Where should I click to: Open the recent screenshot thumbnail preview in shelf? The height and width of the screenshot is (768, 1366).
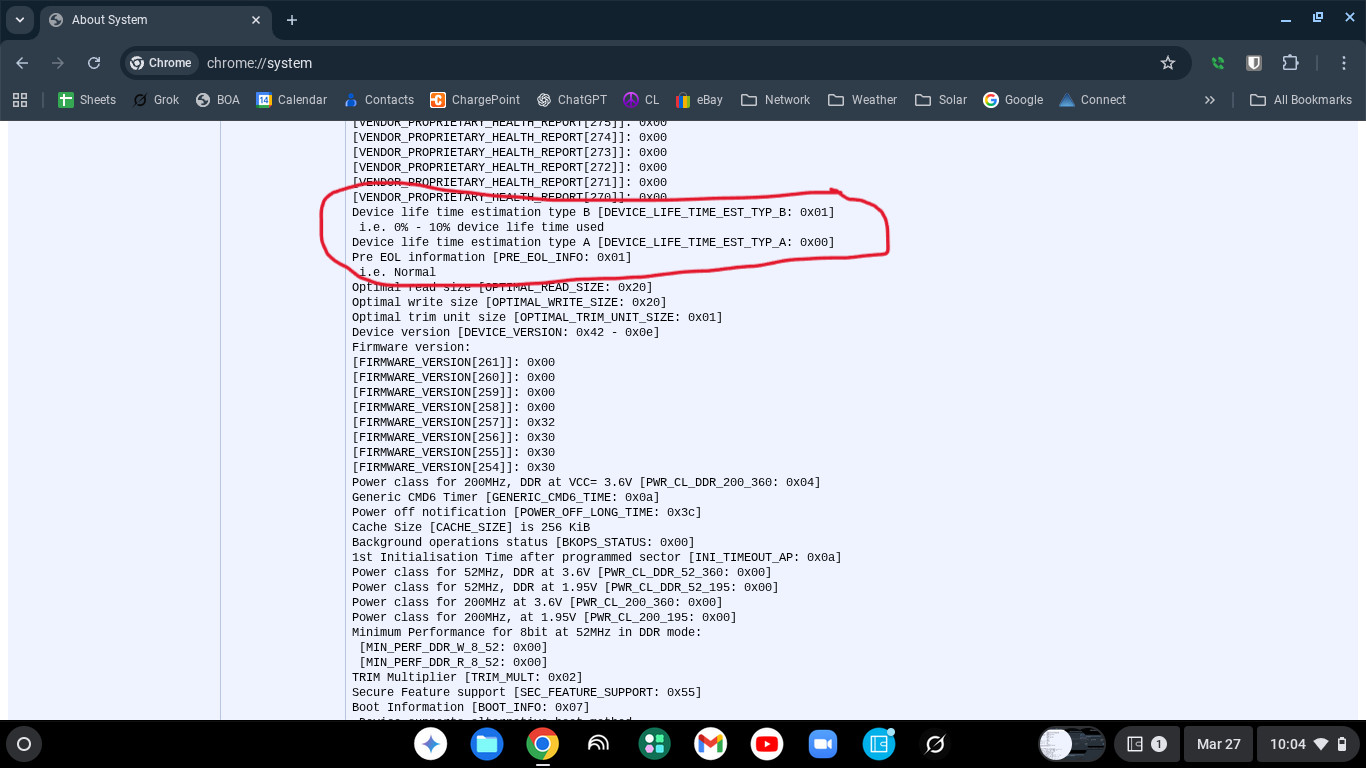[1072, 744]
